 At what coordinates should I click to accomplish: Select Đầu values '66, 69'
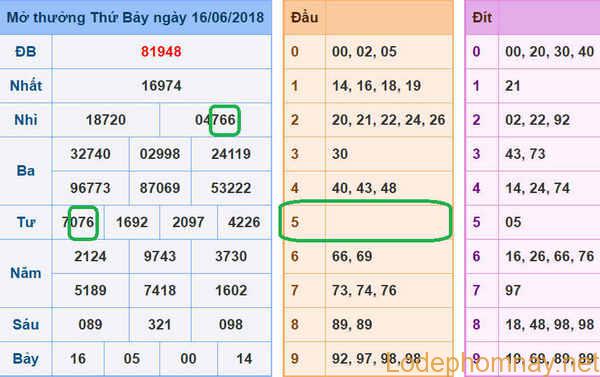pyautogui.click(x=352, y=256)
